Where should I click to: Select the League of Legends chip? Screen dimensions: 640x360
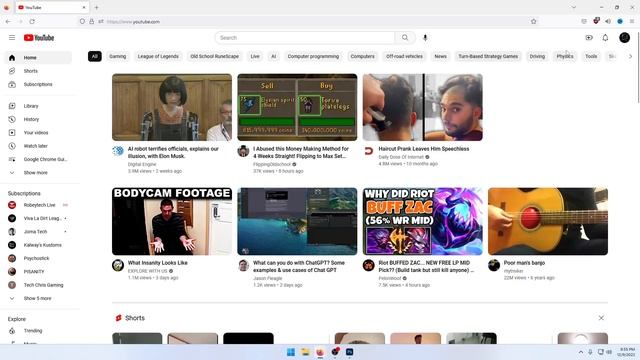158,56
